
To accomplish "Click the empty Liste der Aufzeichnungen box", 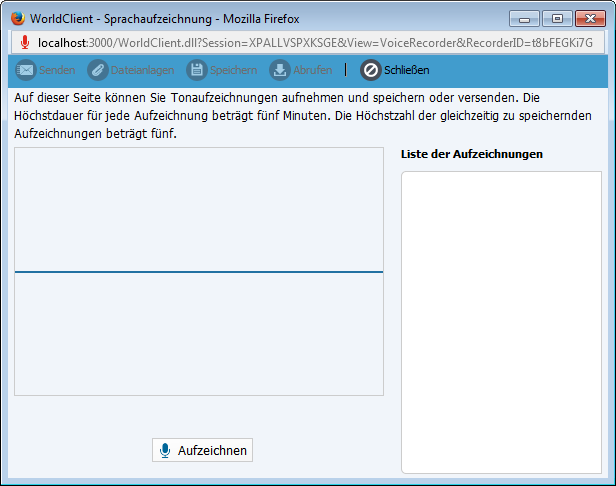I will 501,320.
